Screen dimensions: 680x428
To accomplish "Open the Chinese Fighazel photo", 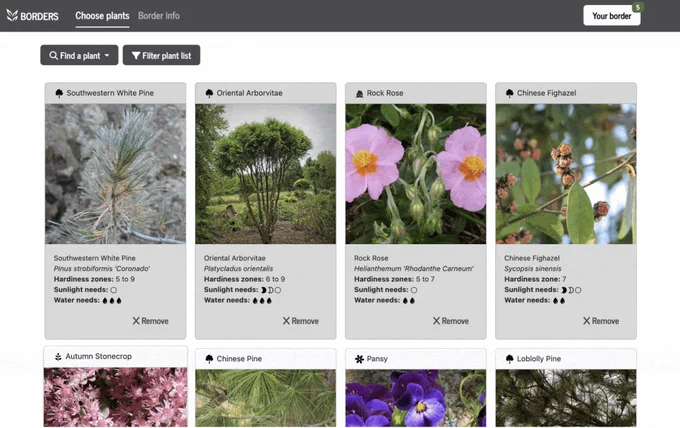I will (x=566, y=173).
